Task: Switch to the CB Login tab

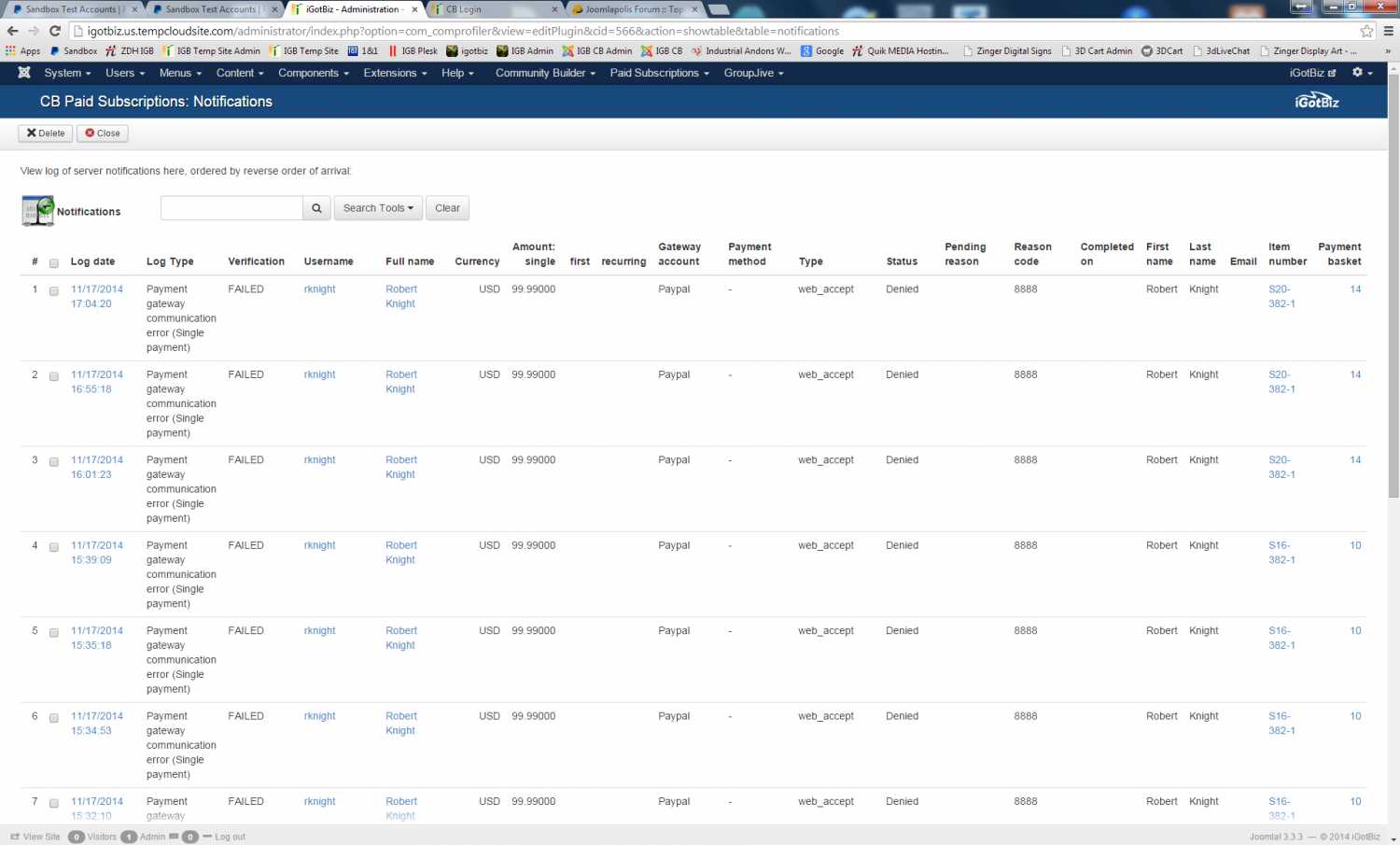Action: pos(495,9)
